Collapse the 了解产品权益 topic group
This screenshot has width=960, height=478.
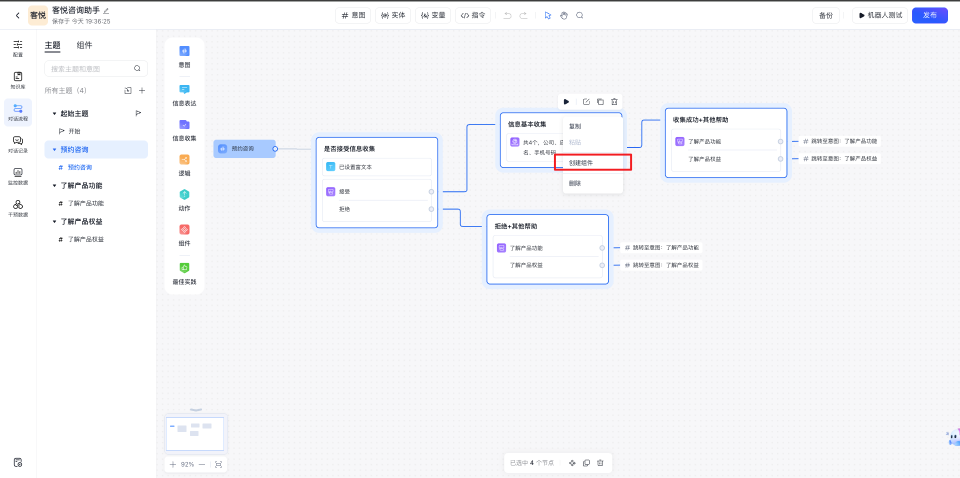tap(54, 222)
